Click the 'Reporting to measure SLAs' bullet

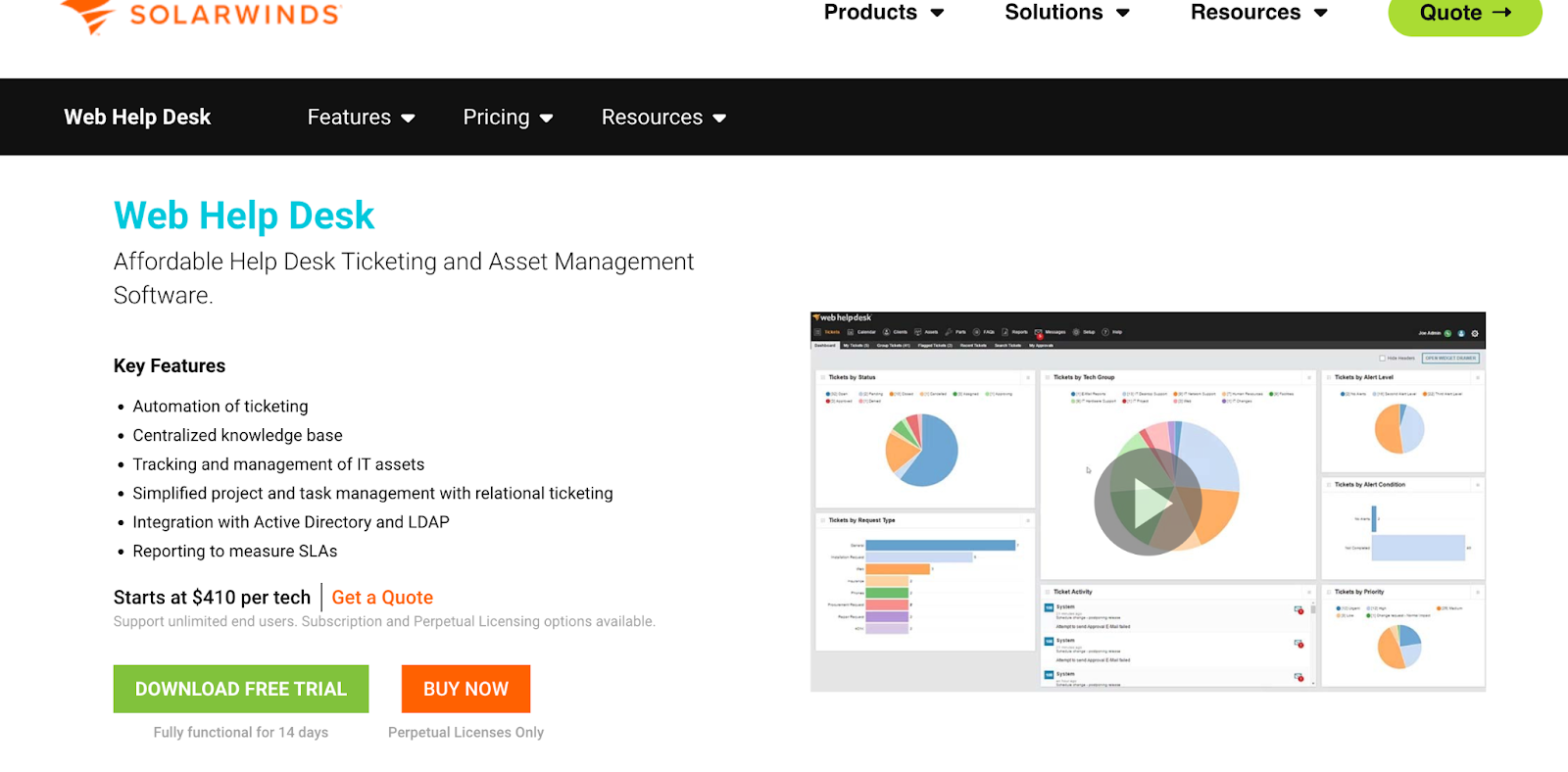[x=235, y=552]
